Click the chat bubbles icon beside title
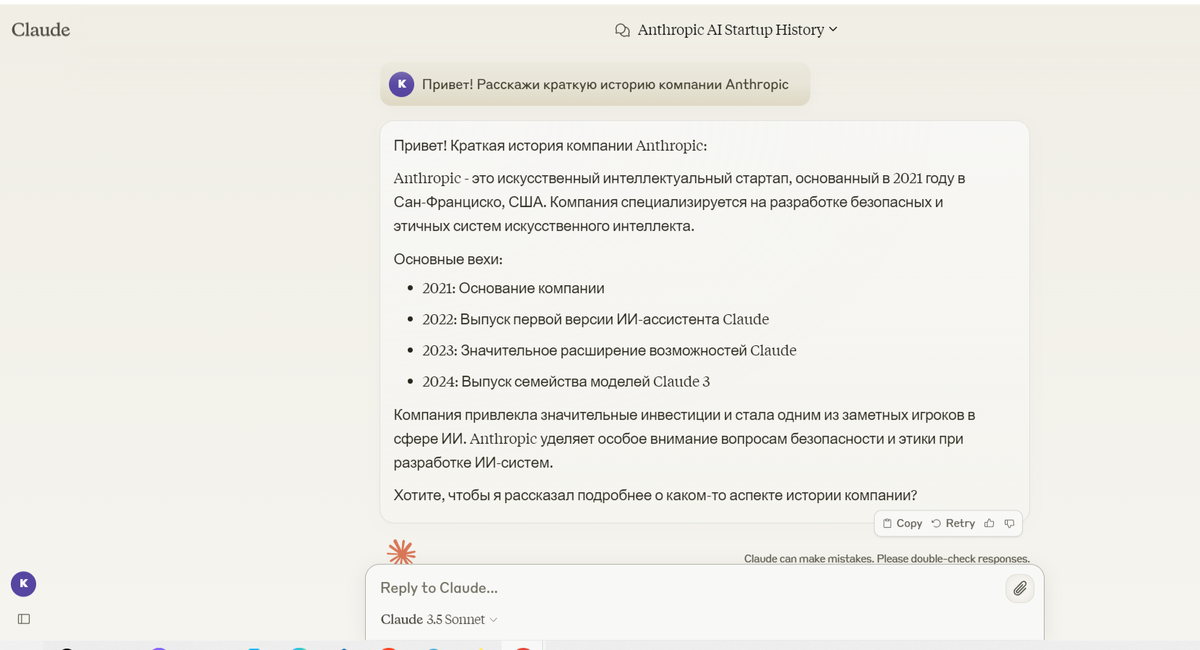 tap(622, 30)
